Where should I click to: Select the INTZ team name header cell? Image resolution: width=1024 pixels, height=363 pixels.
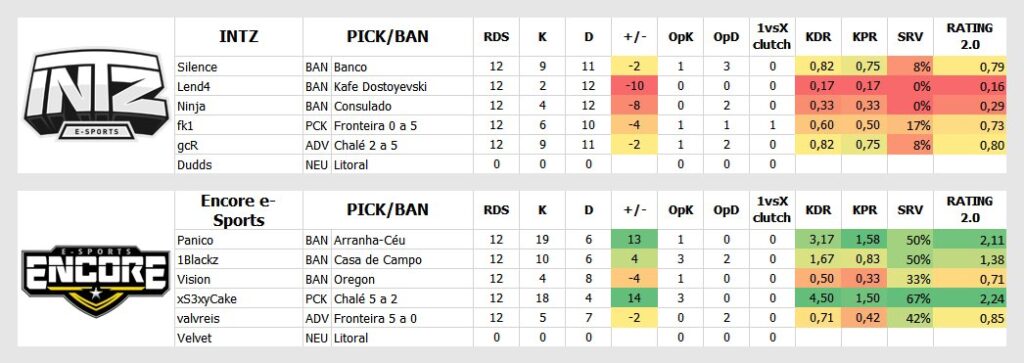[238, 37]
